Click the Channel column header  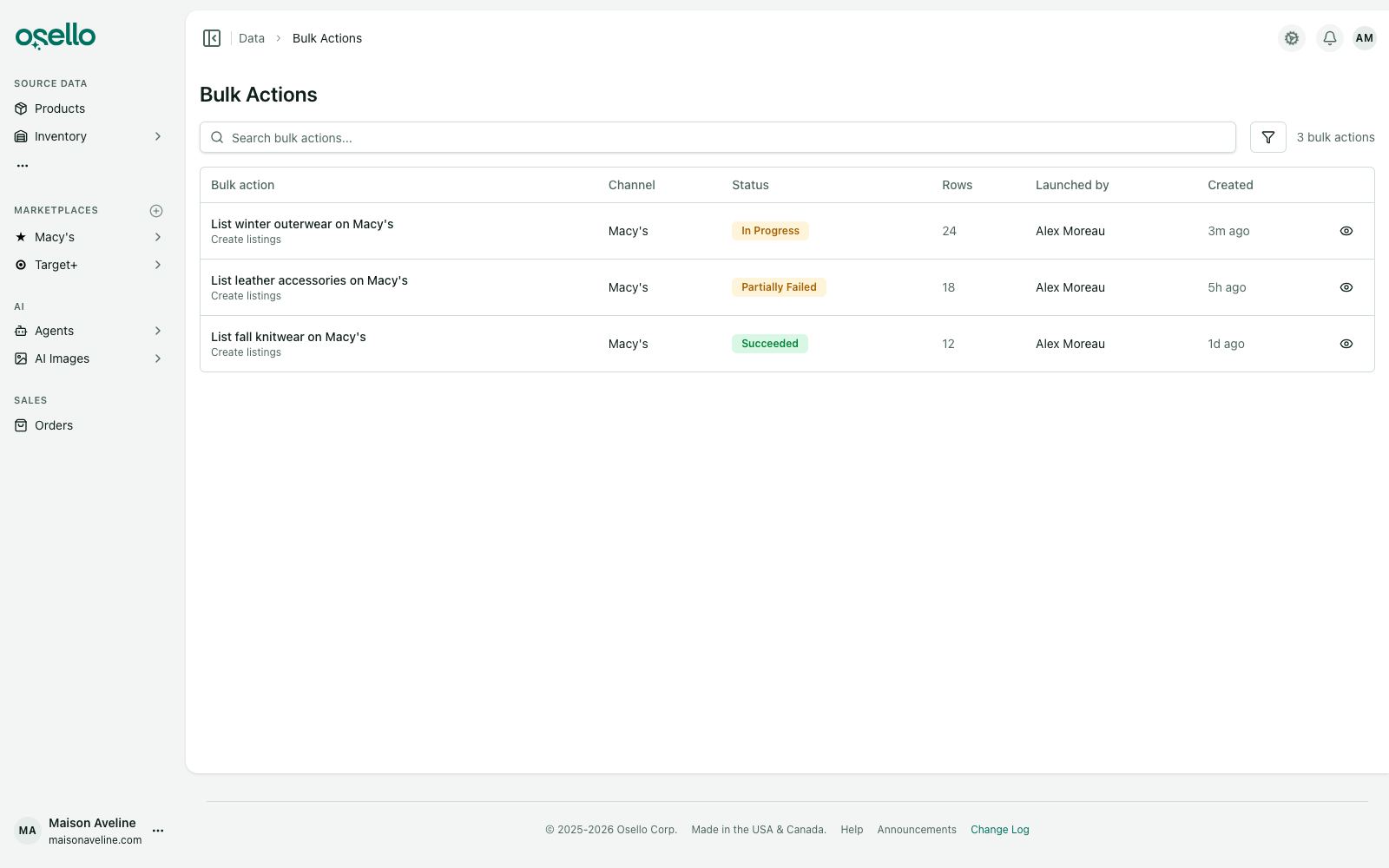coord(632,185)
